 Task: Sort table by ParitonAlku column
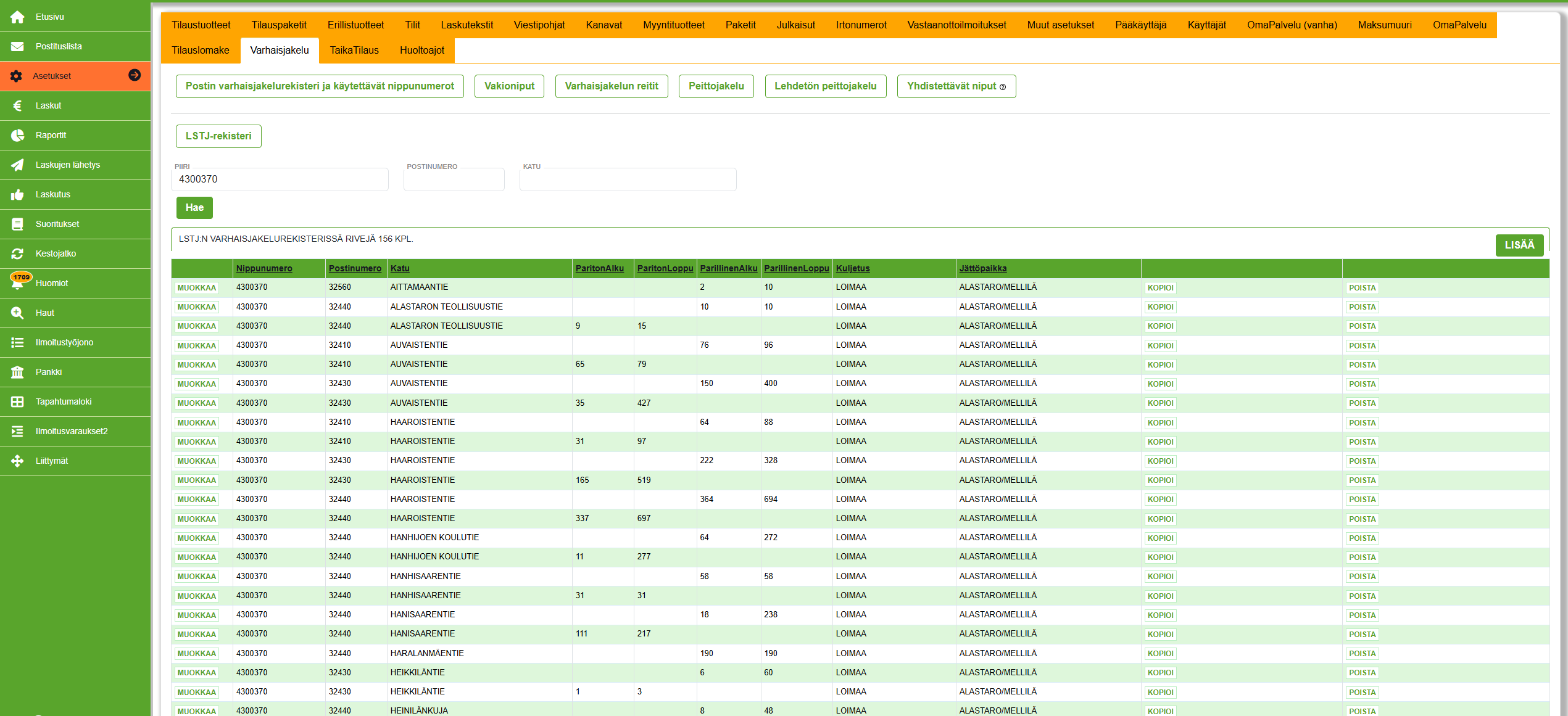pos(600,269)
